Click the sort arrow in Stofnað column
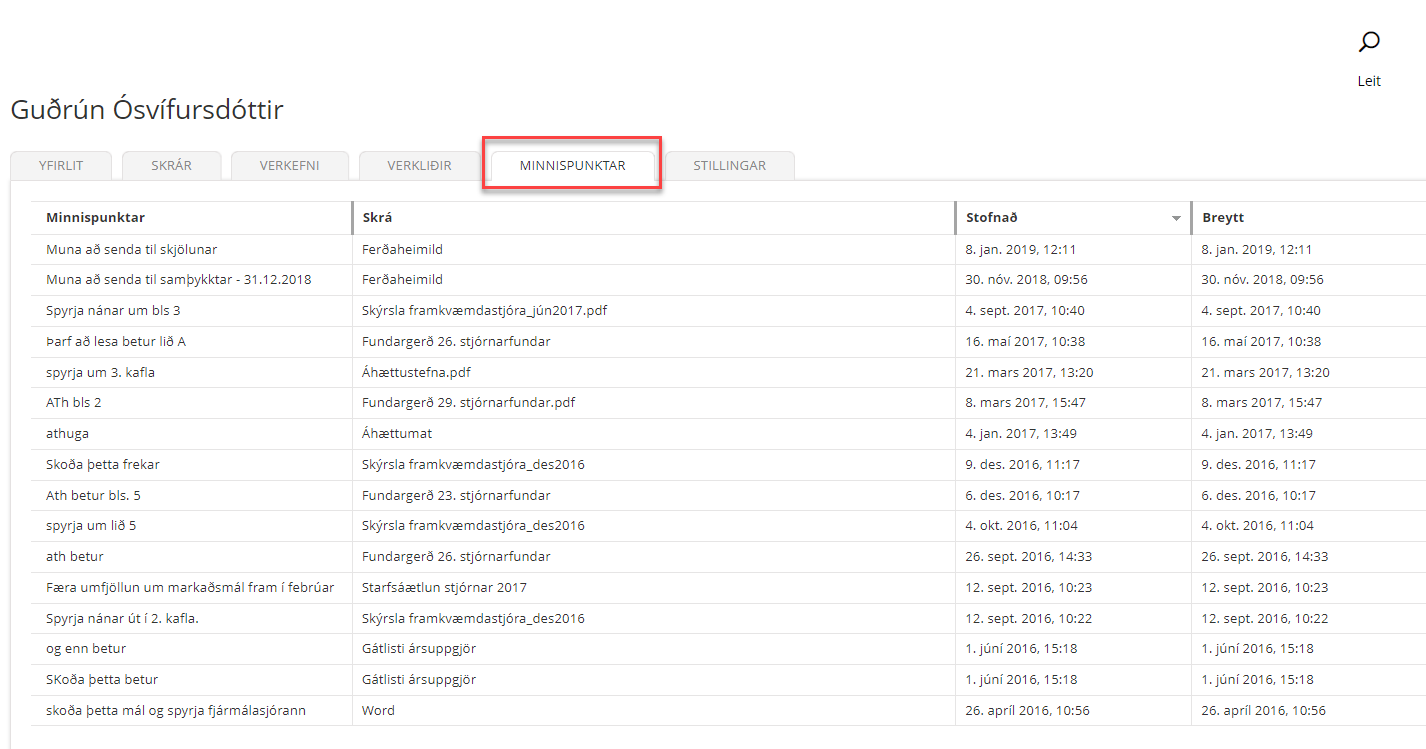This screenshot has height=749, width=1426. coord(1176,219)
